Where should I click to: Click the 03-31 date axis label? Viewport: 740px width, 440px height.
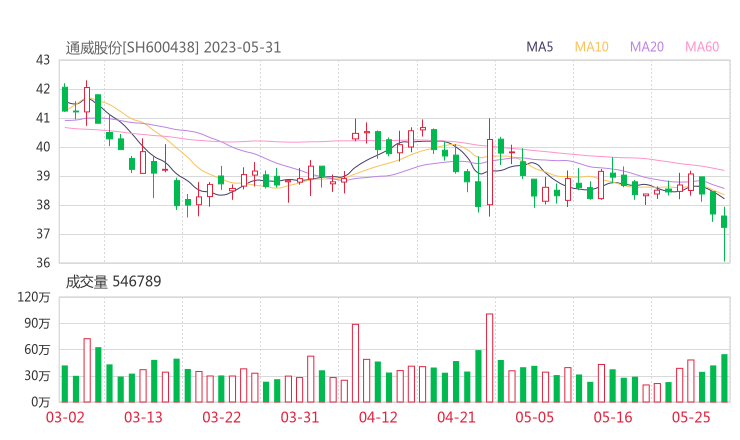click(300, 417)
